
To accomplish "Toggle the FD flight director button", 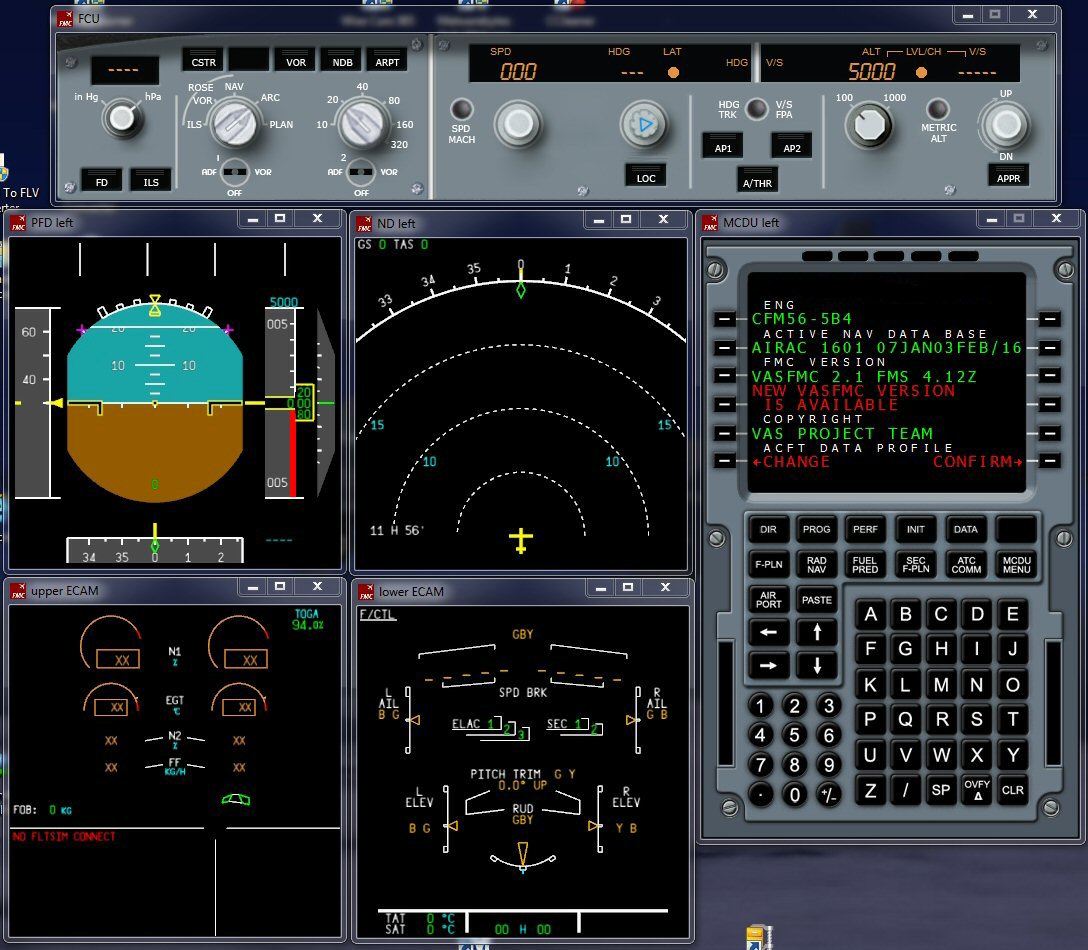I will 101,179.
